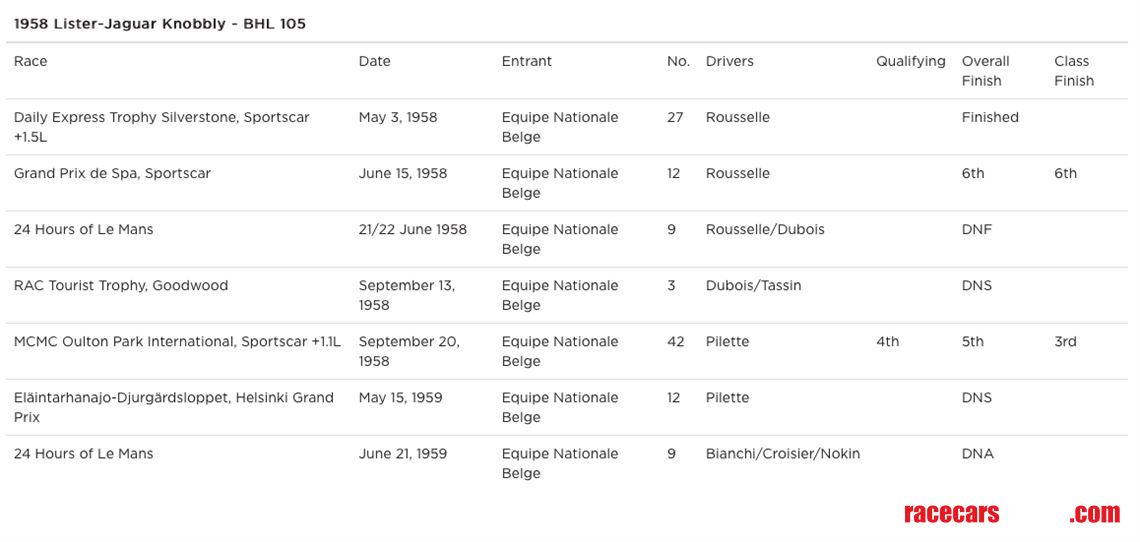Click the Daily Express Trophy Silverstone race
The image size is (1140, 542).
pyautogui.click(x=161, y=127)
